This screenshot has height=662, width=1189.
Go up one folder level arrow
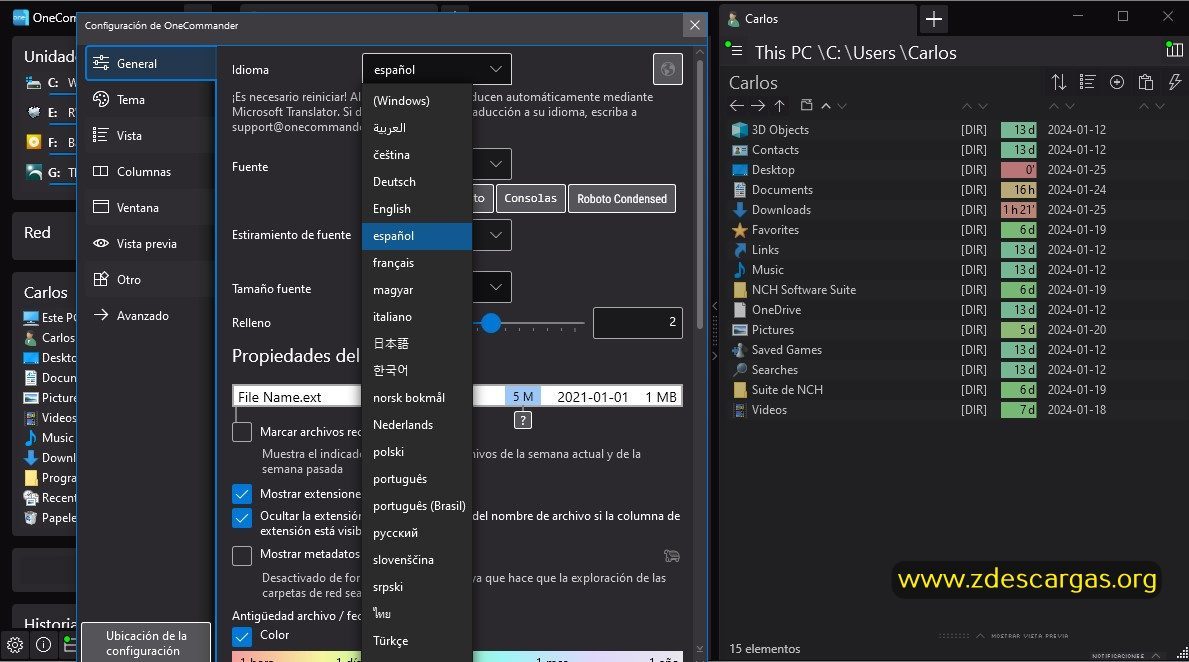780,105
